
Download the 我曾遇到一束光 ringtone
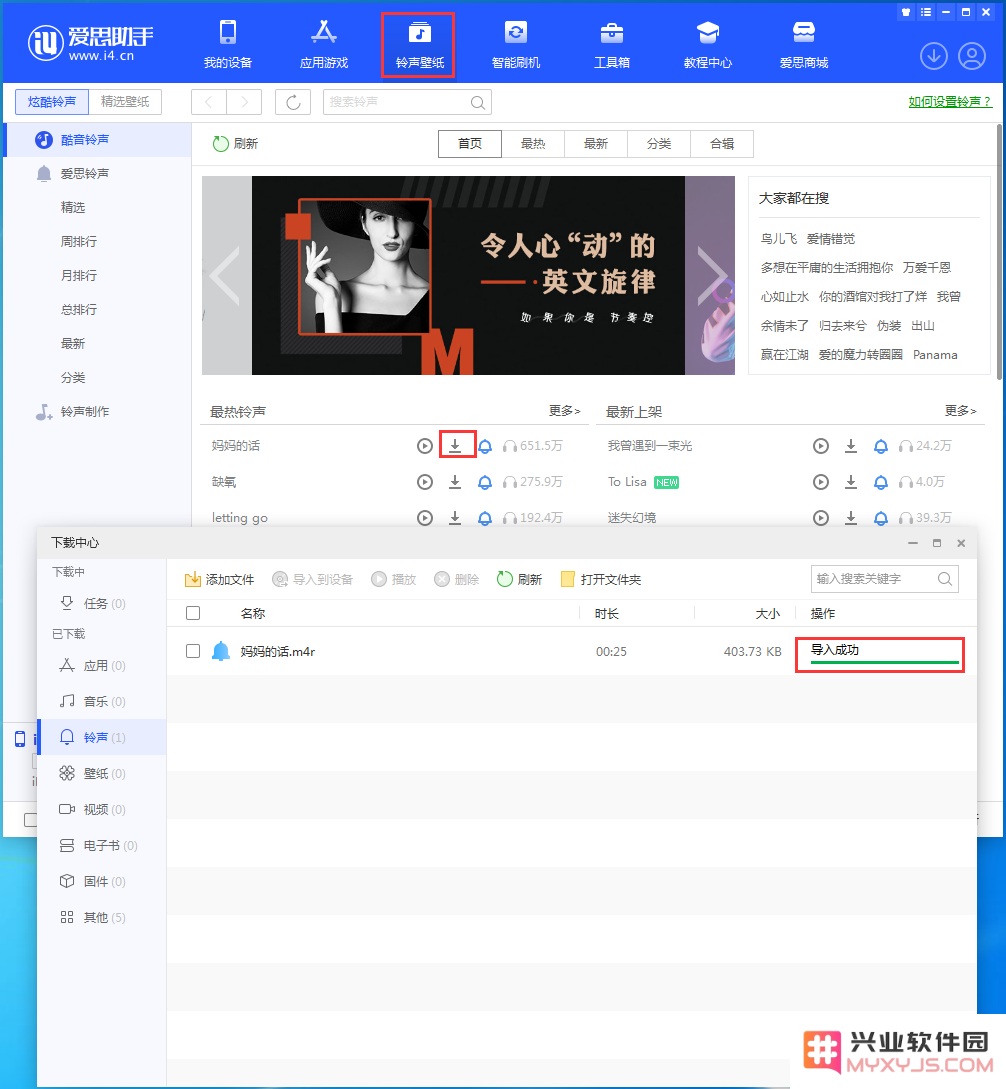click(x=850, y=446)
